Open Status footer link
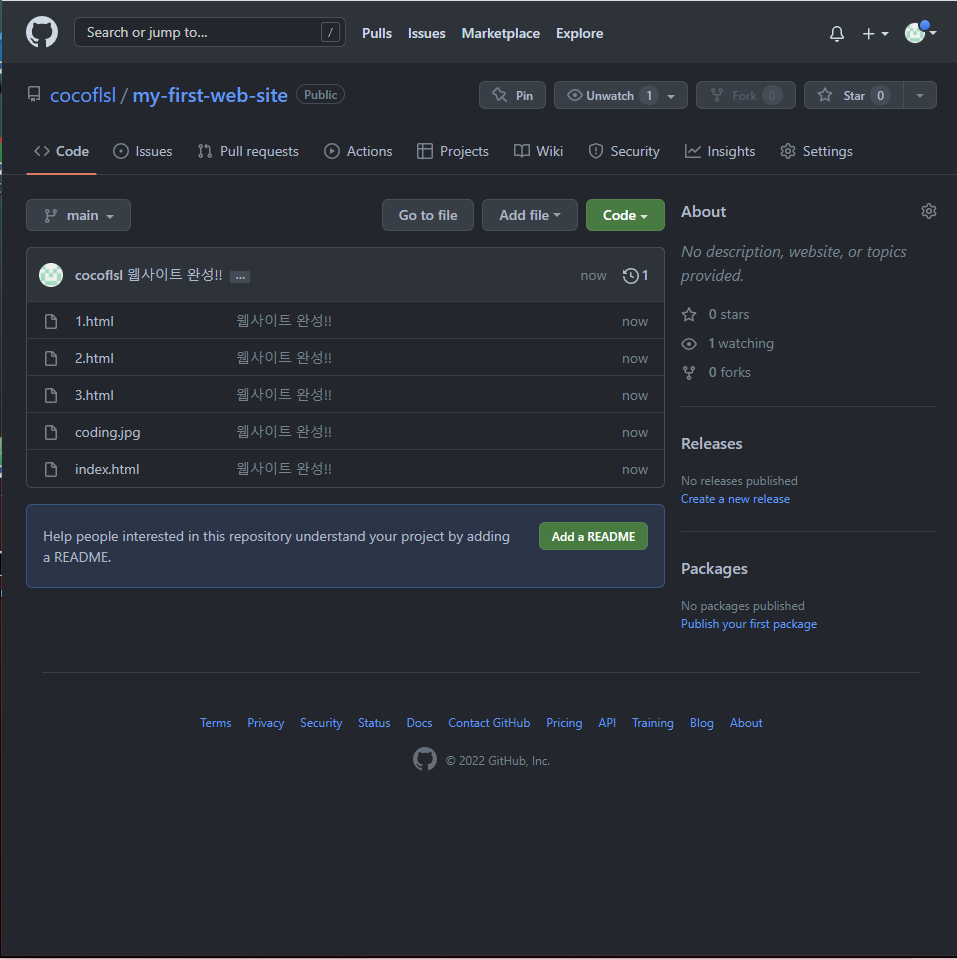Viewport: 957px width, 959px height. (x=374, y=723)
